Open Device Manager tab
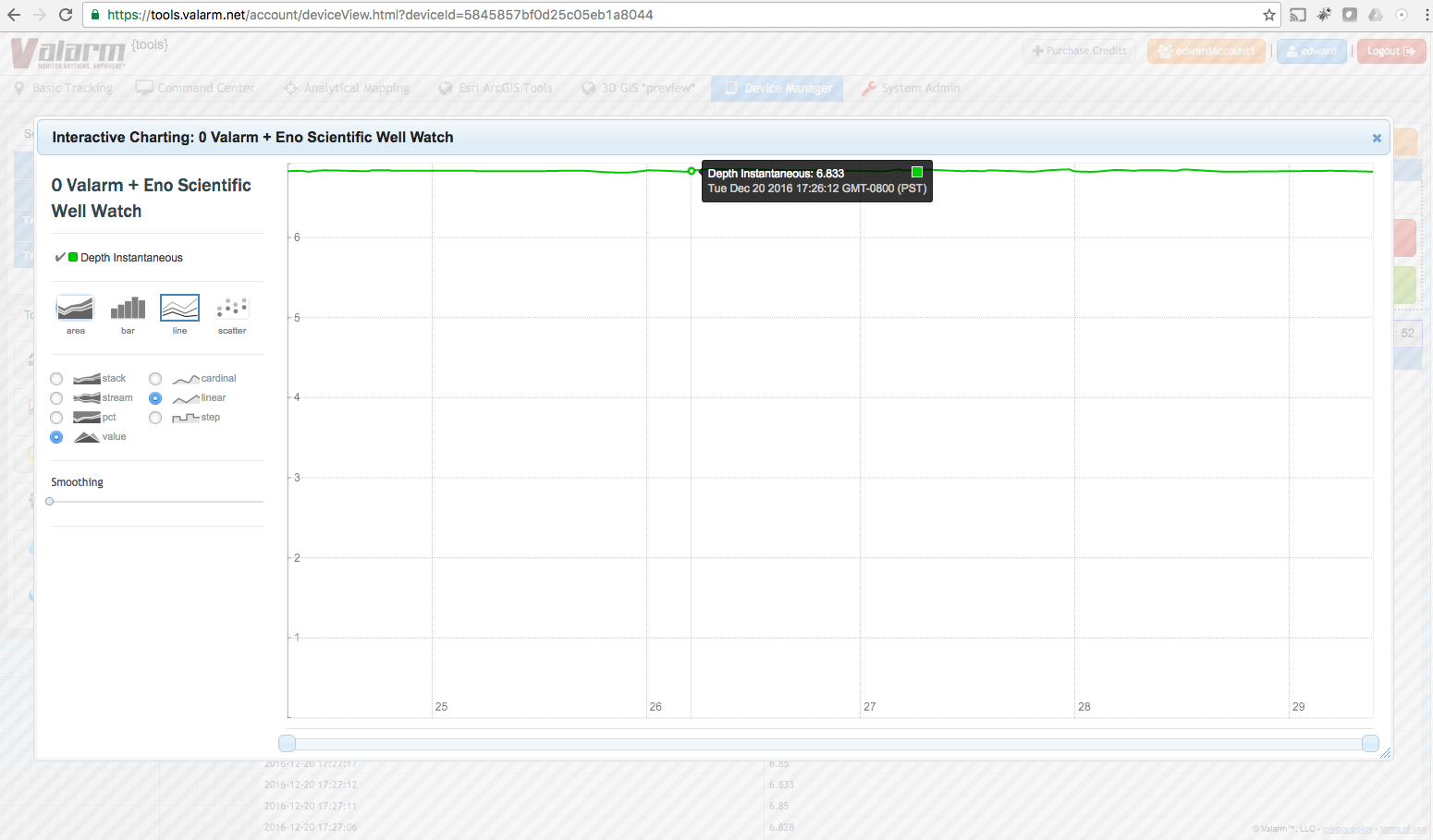The width and height of the screenshot is (1433, 840). (778, 88)
